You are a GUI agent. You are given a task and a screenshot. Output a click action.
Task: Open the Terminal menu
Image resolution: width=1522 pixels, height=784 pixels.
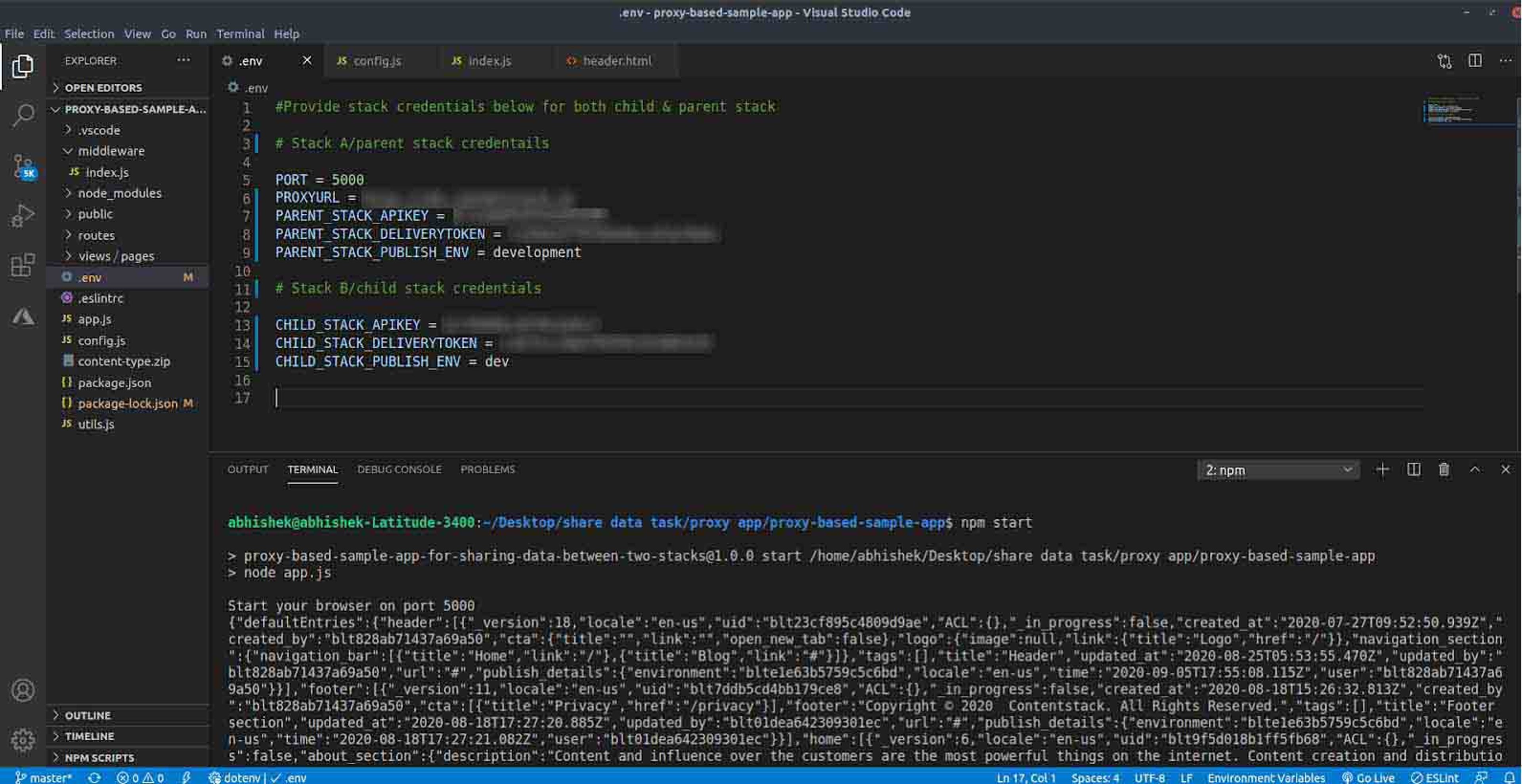tap(240, 34)
